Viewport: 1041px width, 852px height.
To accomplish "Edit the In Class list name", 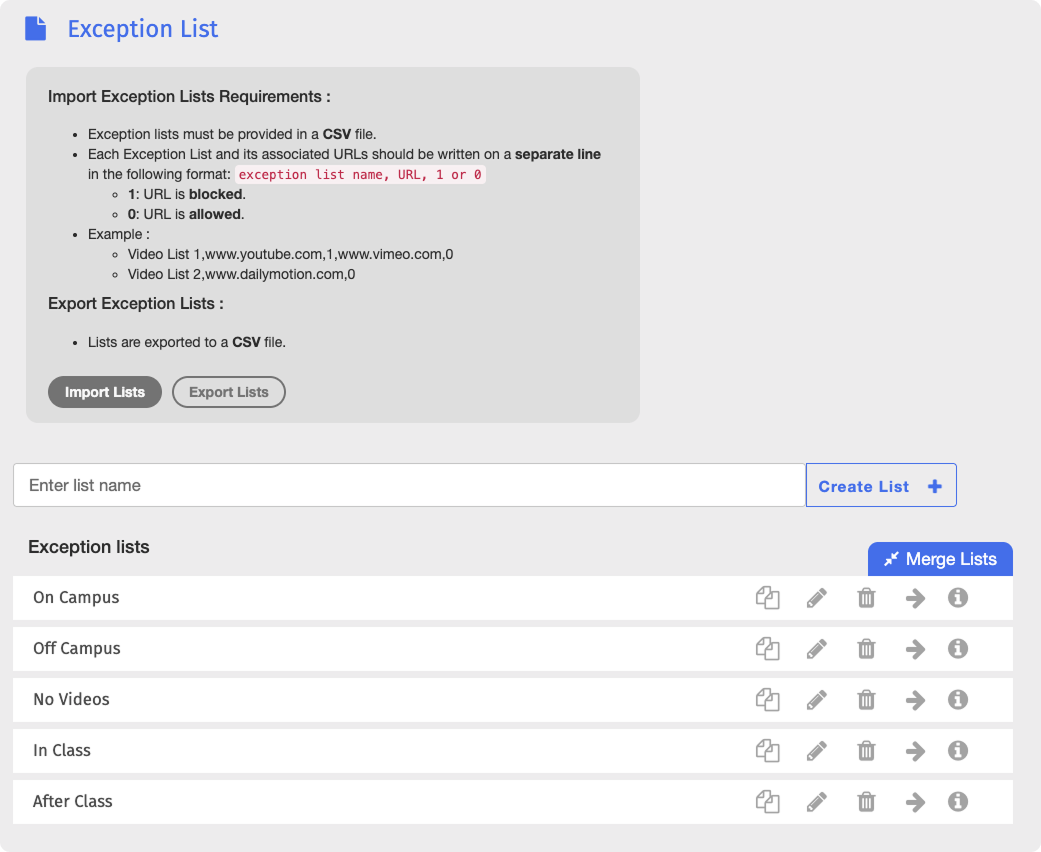I will point(817,750).
